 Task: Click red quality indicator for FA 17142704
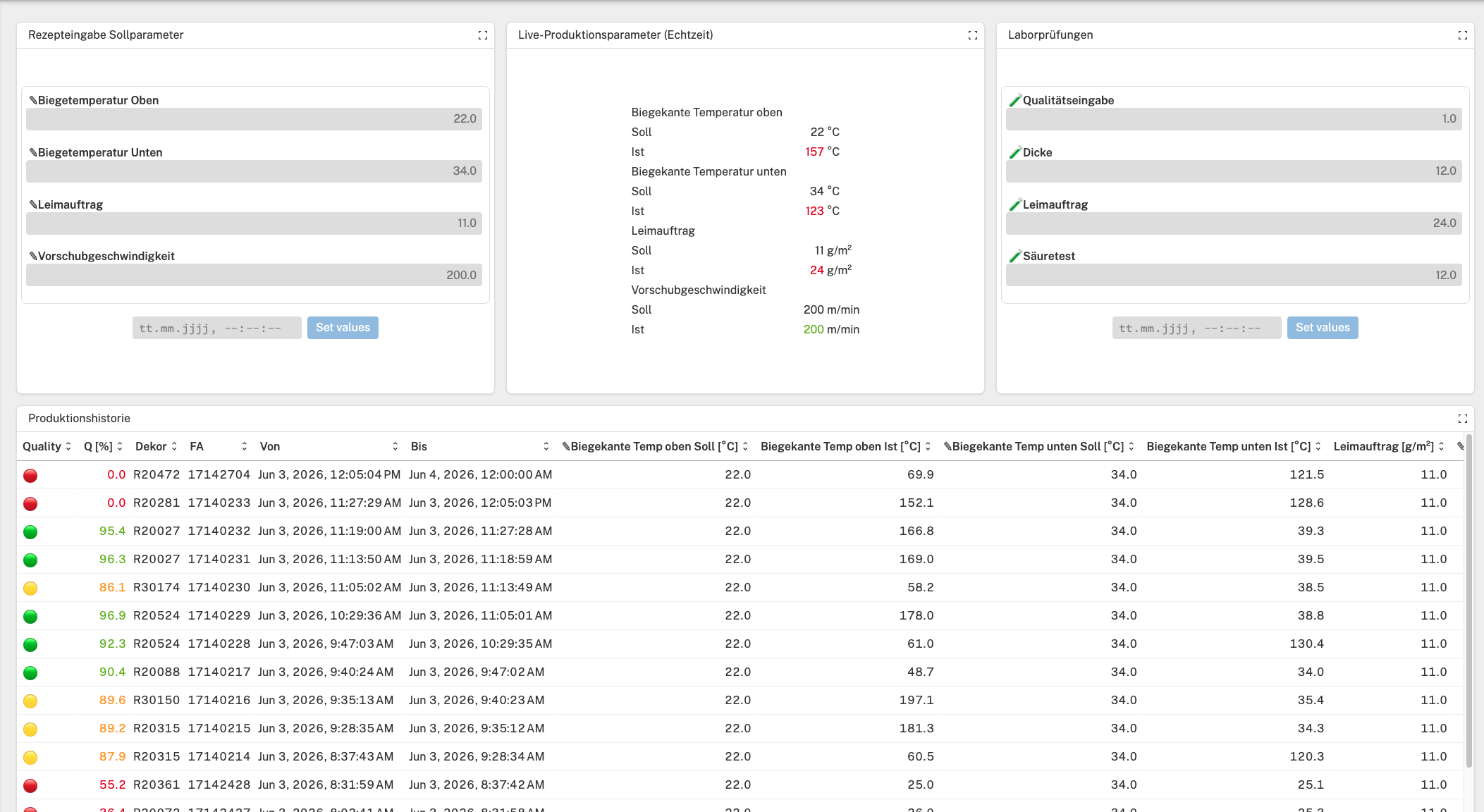(30, 476)
